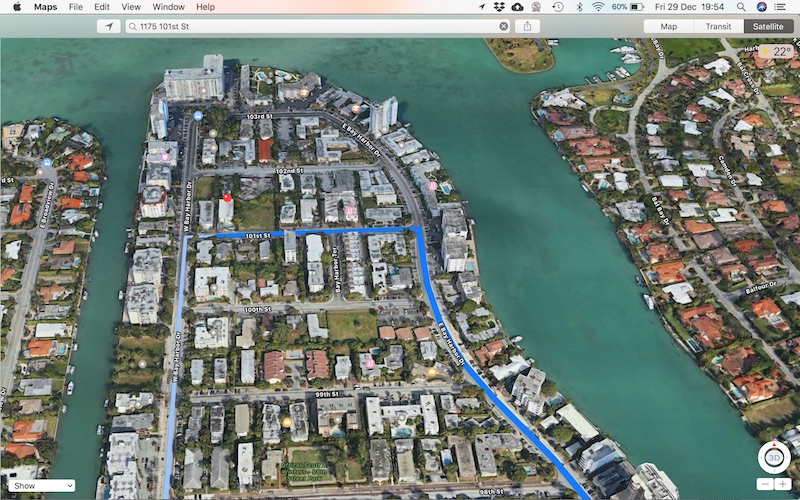Screen dimensions: 800x500
Task: Clear the search field with X button
Action: tap(503, 26)
